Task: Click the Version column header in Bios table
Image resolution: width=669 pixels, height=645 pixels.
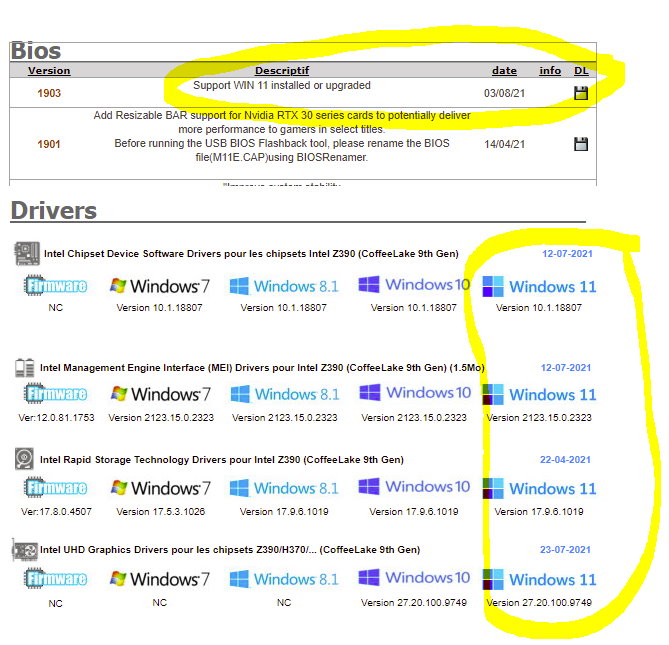Action: 49,71
